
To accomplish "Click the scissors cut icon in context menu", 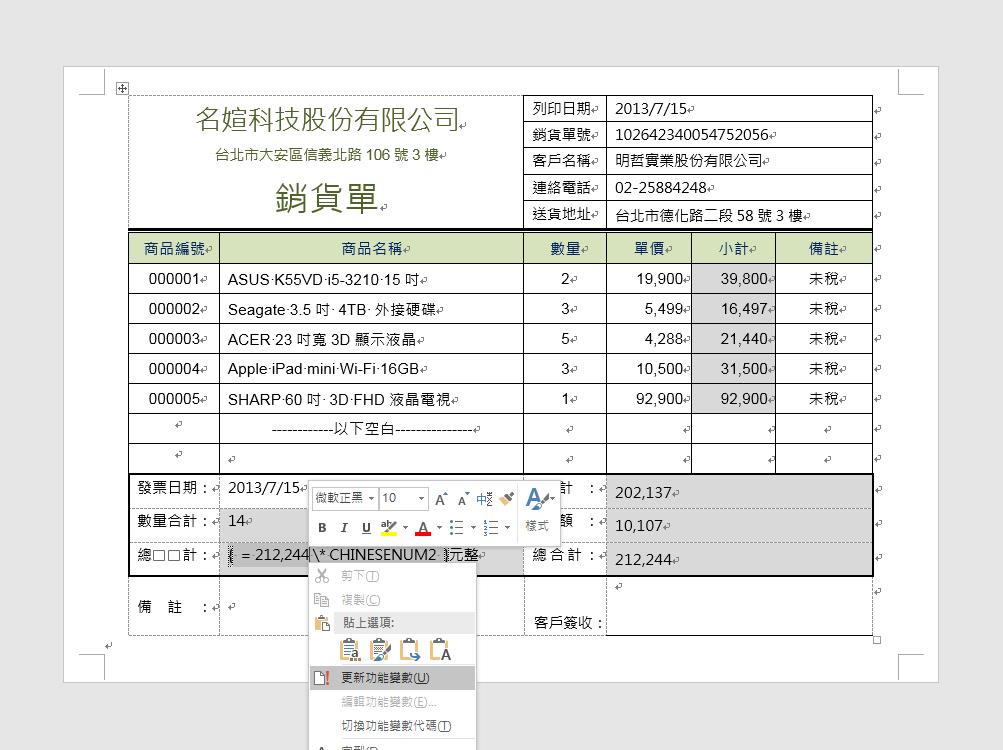I will pos(322,576).
